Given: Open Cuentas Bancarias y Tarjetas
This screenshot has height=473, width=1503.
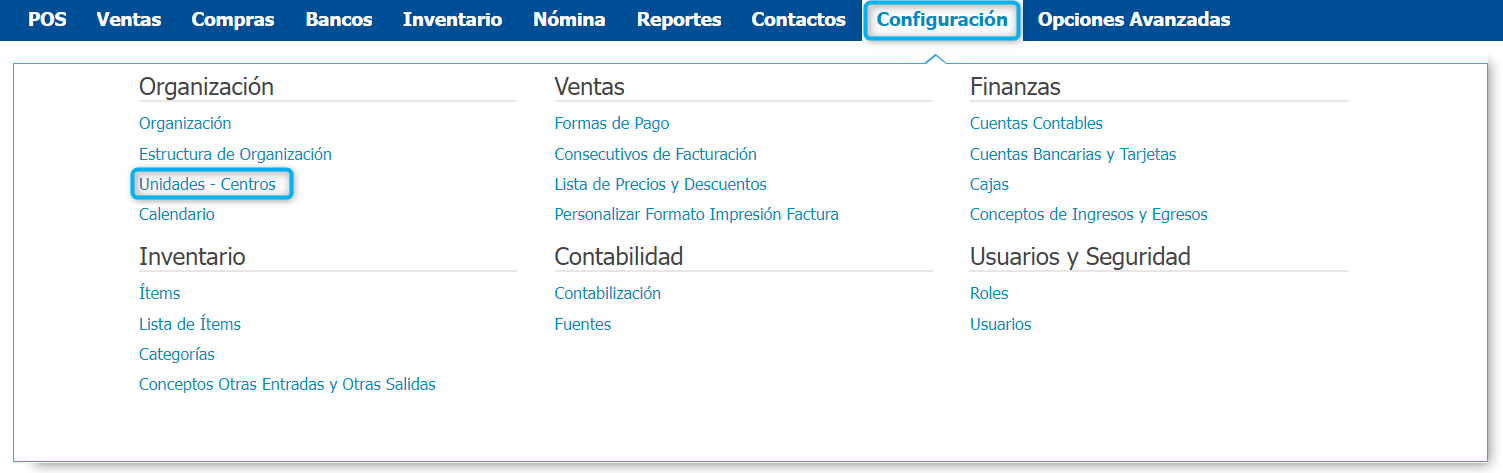Looking at the screenshot, I should pos(1073,154).
